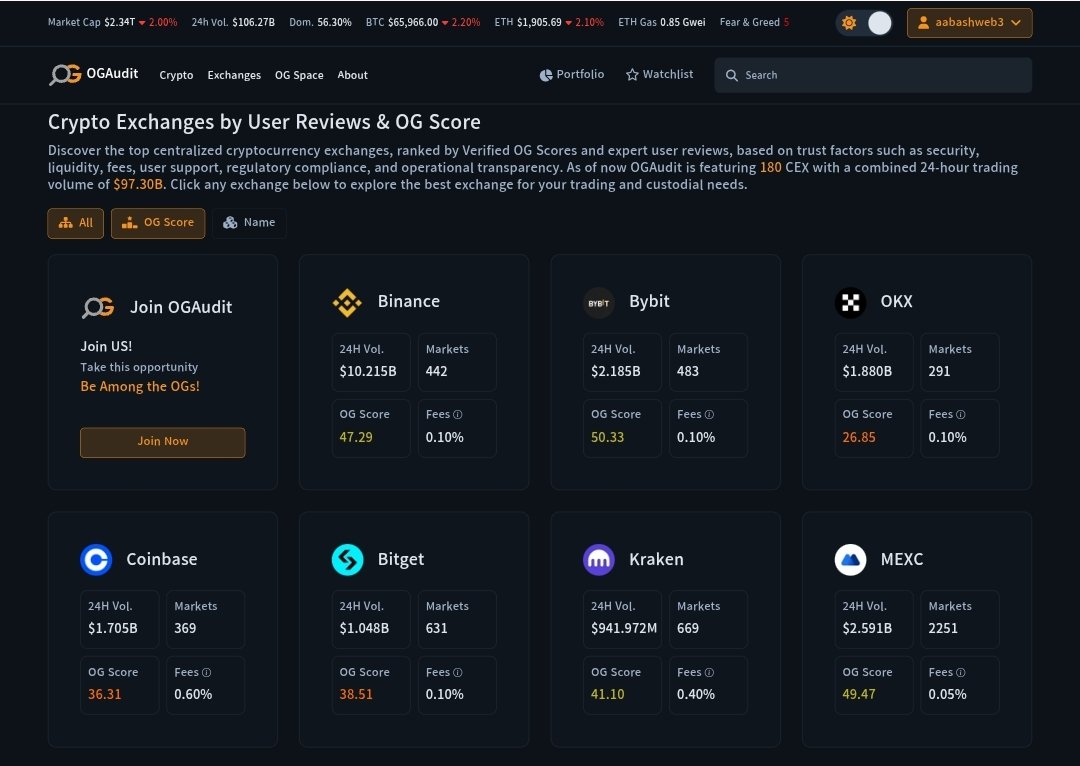
Task: Open the Coinbase logo icon
Action: (96, 560)
